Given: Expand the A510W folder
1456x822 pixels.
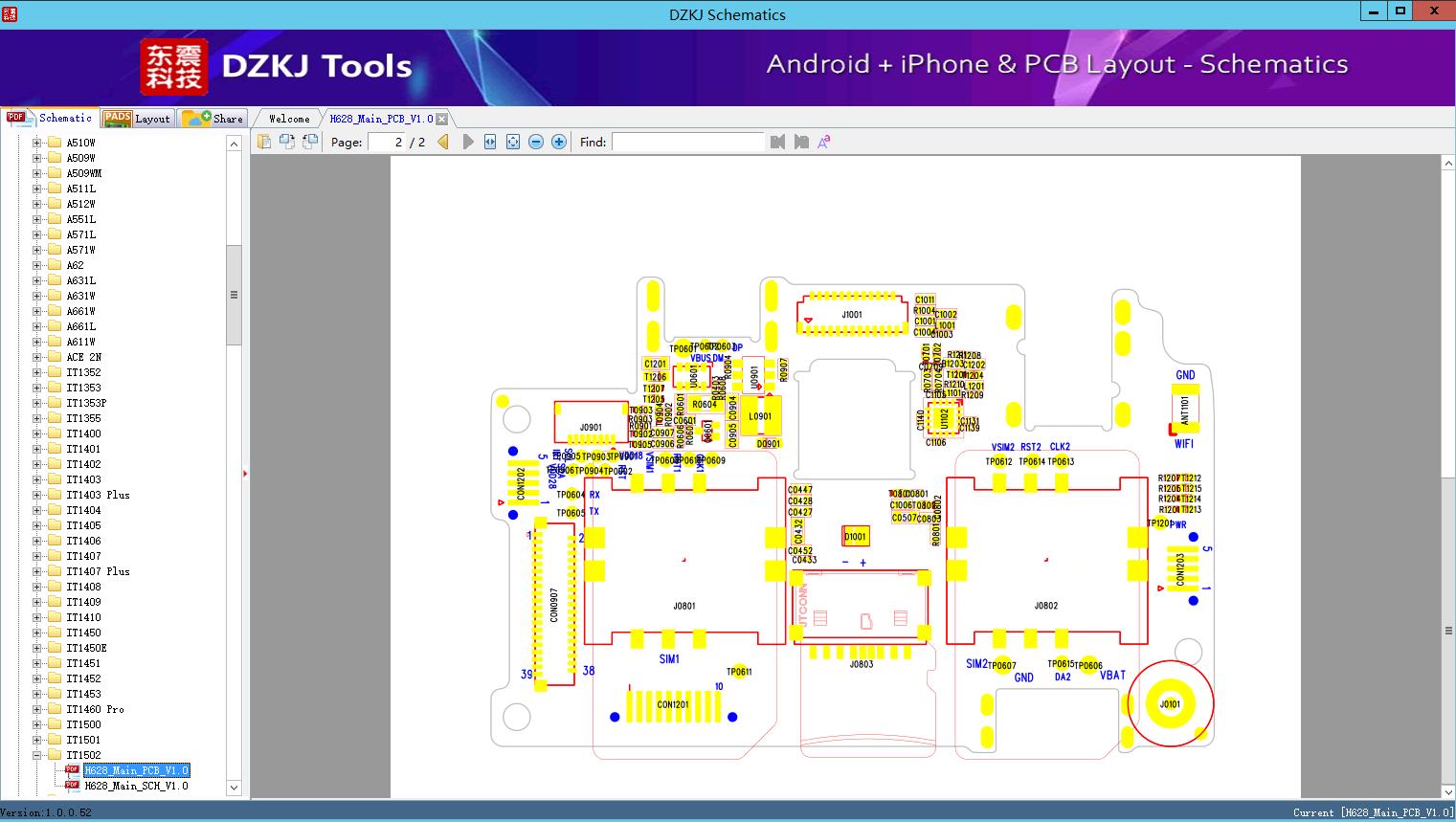Looking at the screenshot, I should coord(37,143).
